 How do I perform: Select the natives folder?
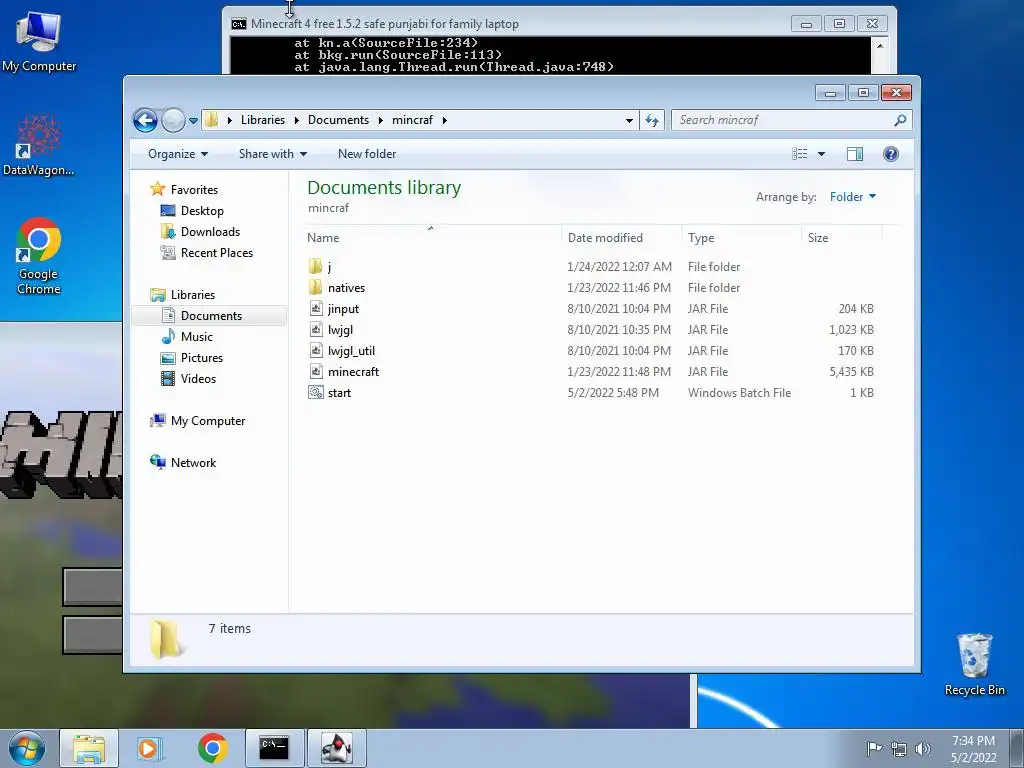pyautogui.click(x=591, y=288)
